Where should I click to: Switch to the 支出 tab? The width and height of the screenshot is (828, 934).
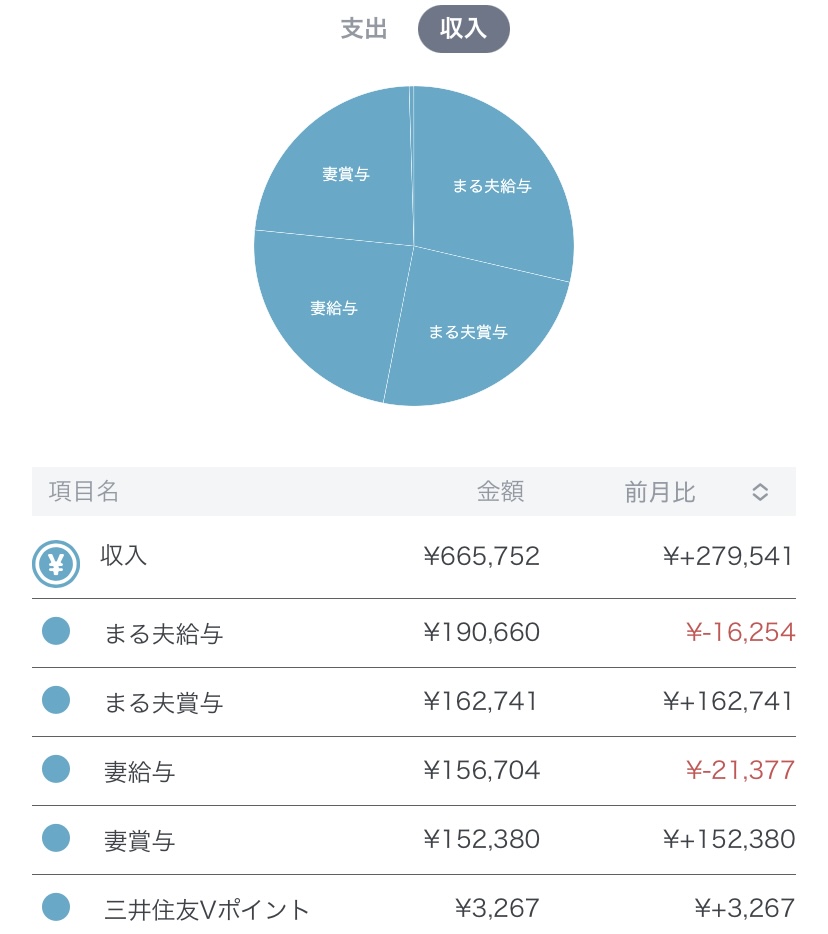point(364,29)
